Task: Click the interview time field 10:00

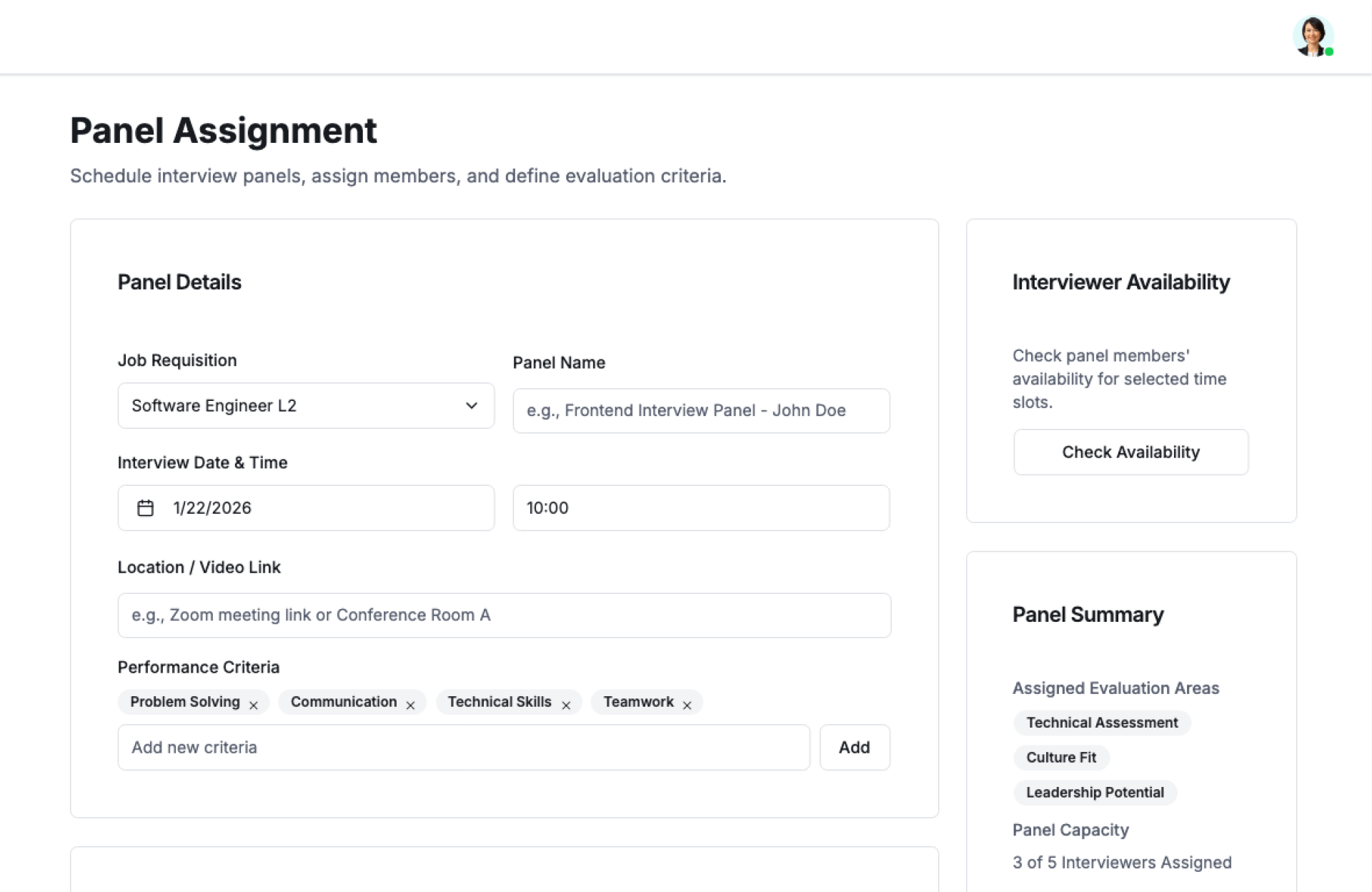Action: point(700,507)
